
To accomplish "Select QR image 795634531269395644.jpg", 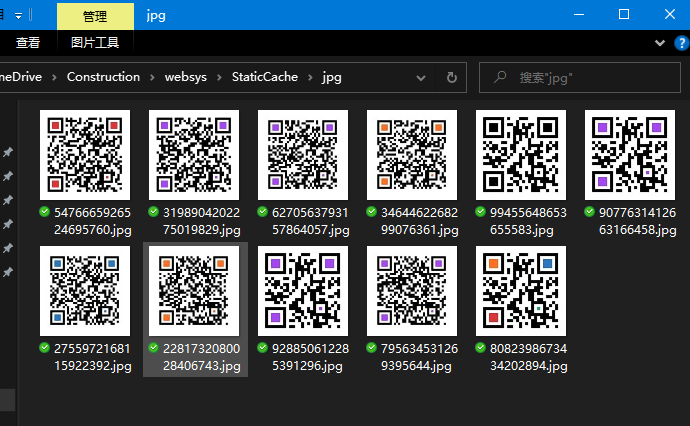I will click(x=412, y=291).
